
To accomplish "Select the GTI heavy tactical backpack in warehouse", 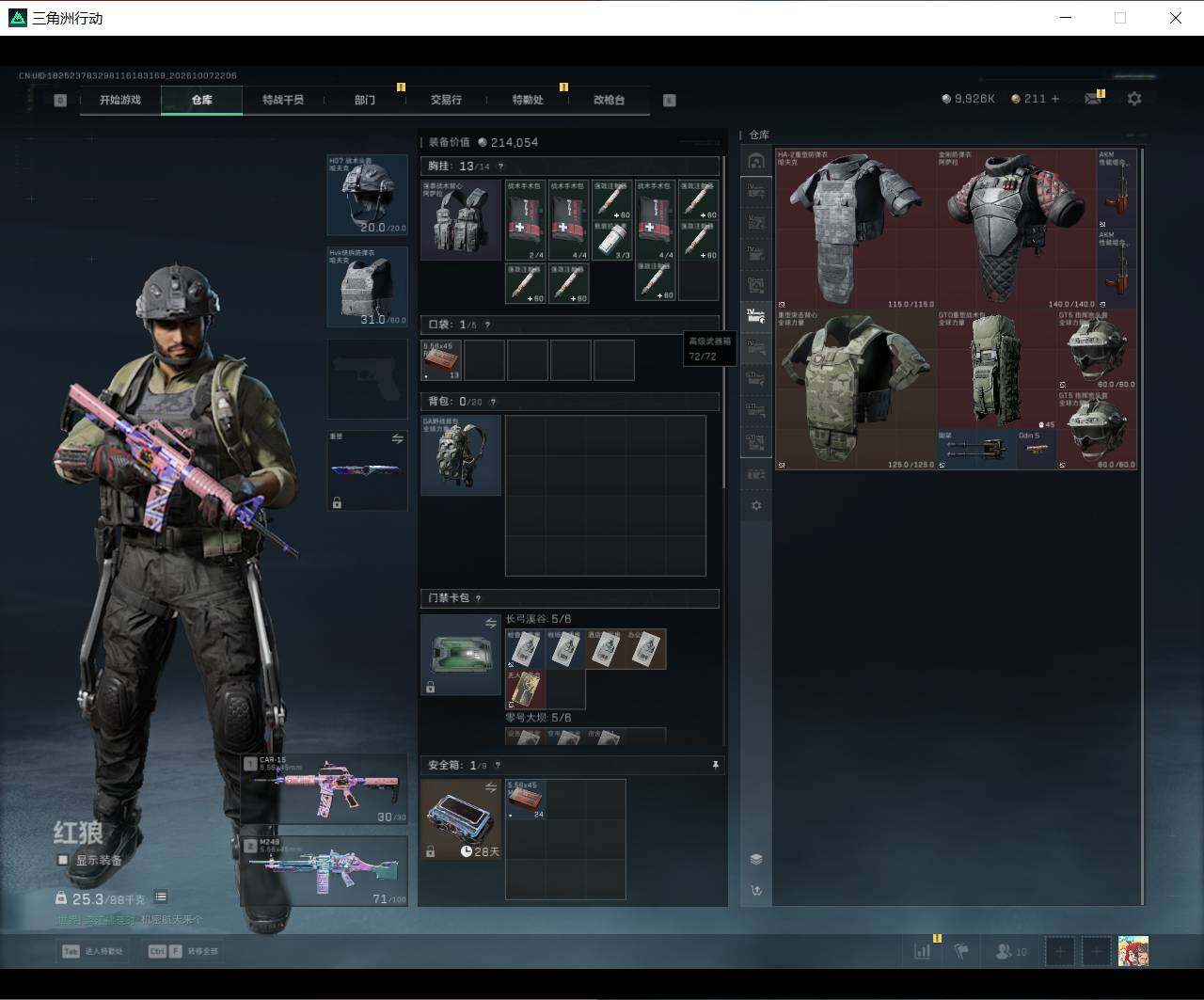I will coord(997,370).
